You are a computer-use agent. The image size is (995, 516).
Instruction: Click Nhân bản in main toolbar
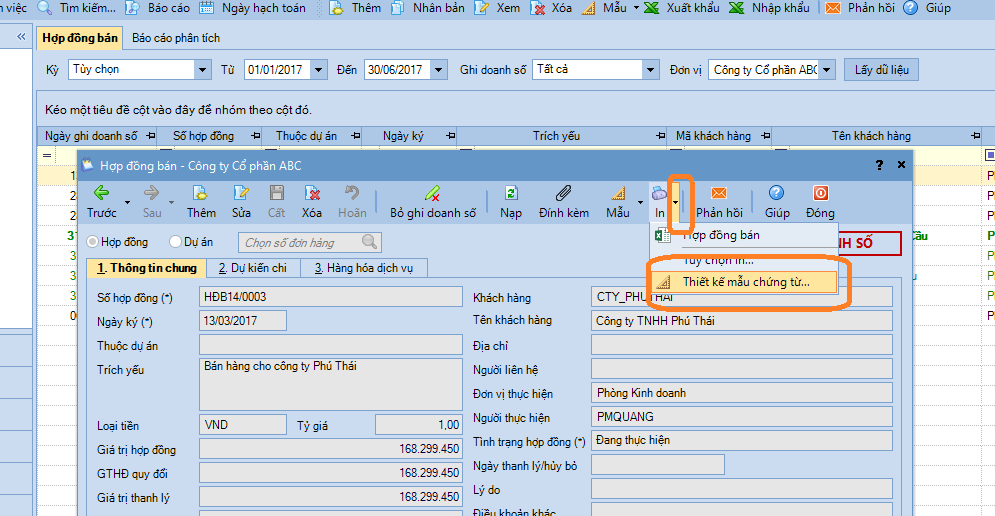click(427, 8)
